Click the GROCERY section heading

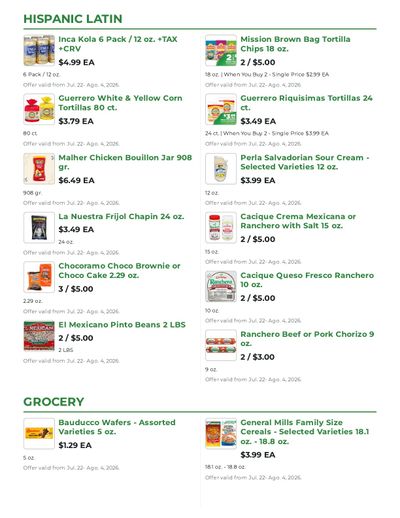click(53, 402)
